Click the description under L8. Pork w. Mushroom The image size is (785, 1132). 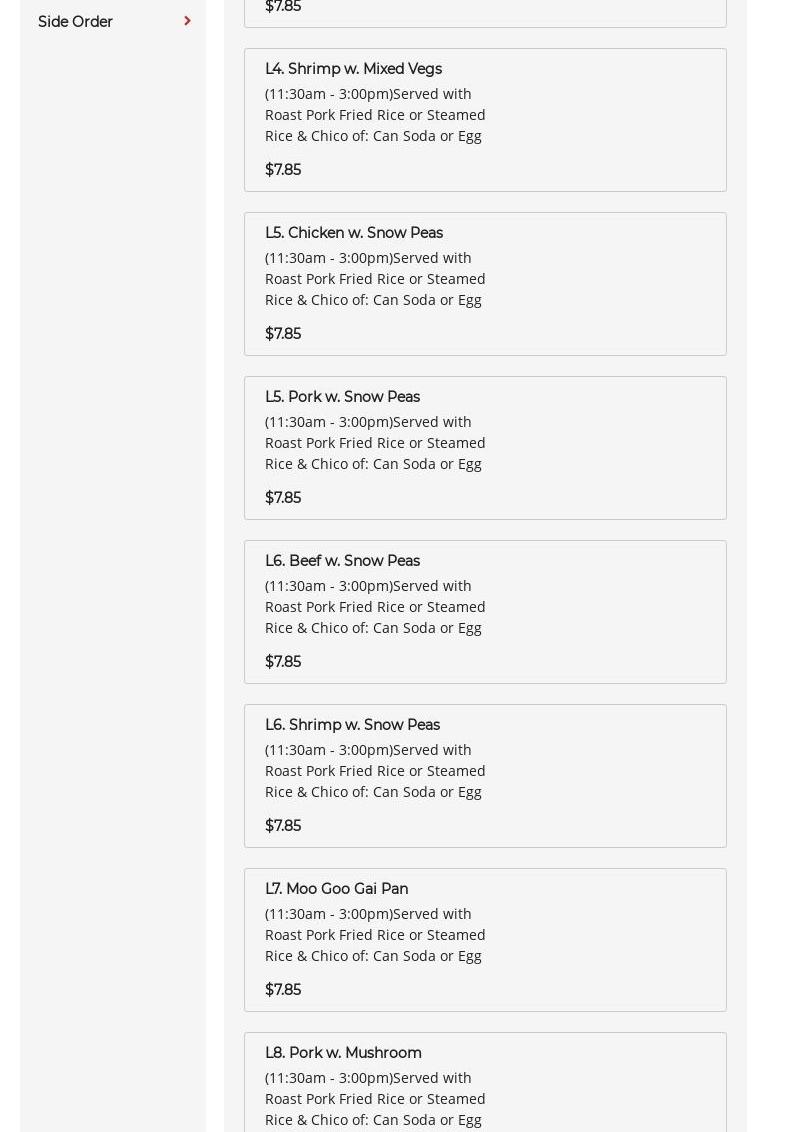pos(375,1099)
